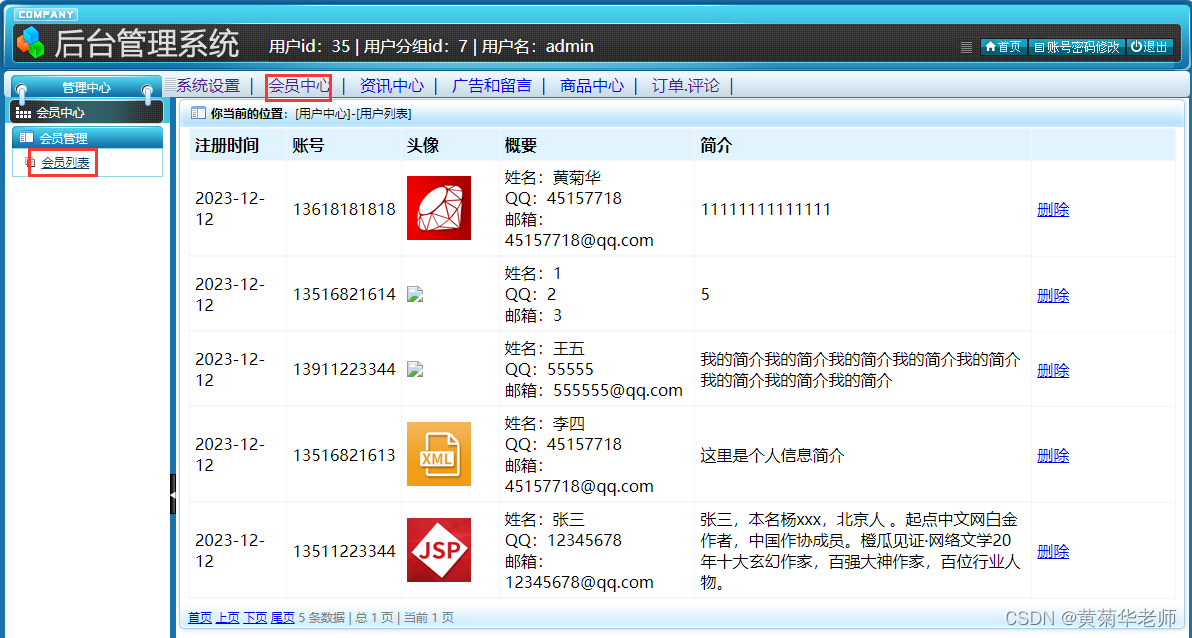
Task: Go to 首页 first page in pagination
Action: 200,617
